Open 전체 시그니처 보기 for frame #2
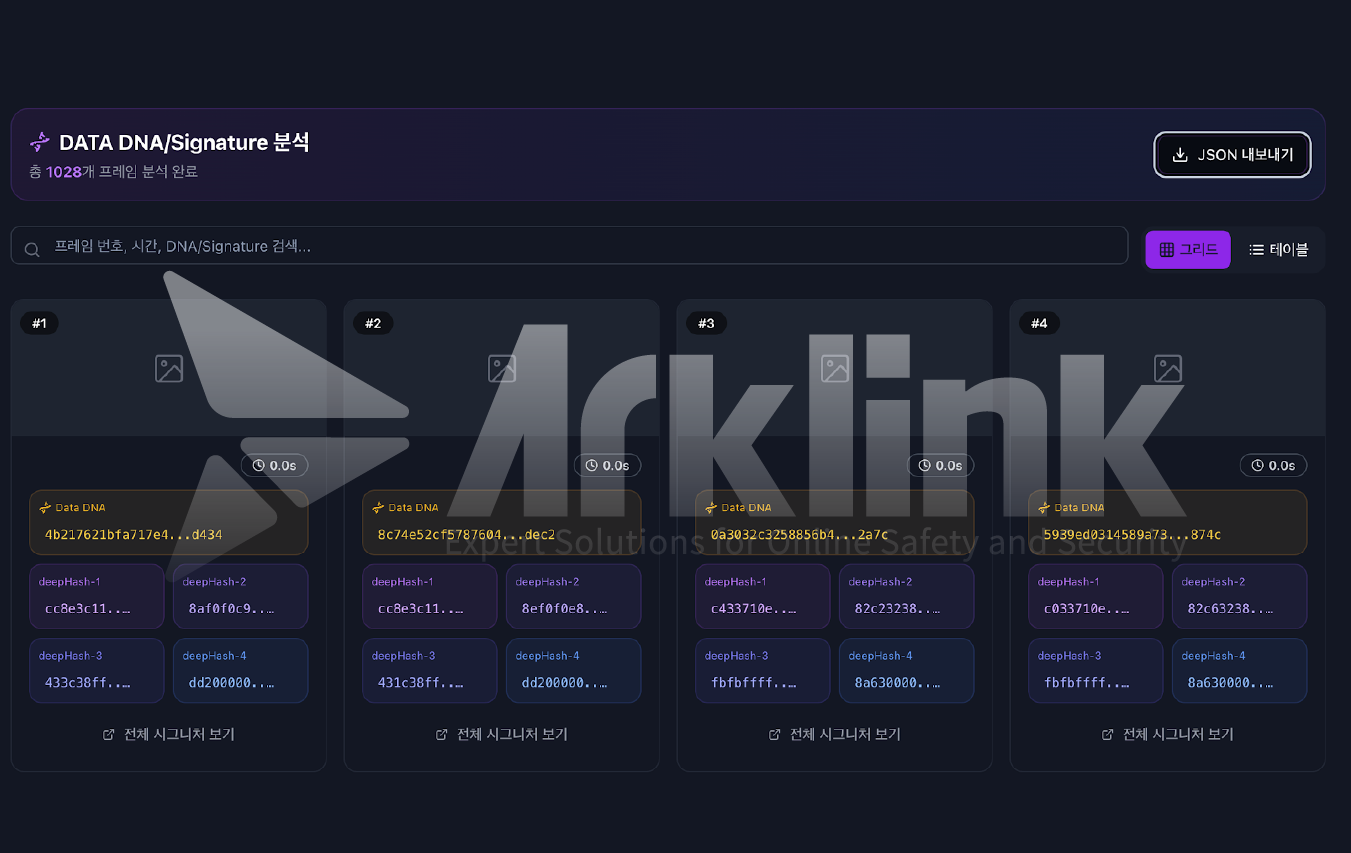Image resolution: width=1351 pixels, height=853 pixels. 501,734
